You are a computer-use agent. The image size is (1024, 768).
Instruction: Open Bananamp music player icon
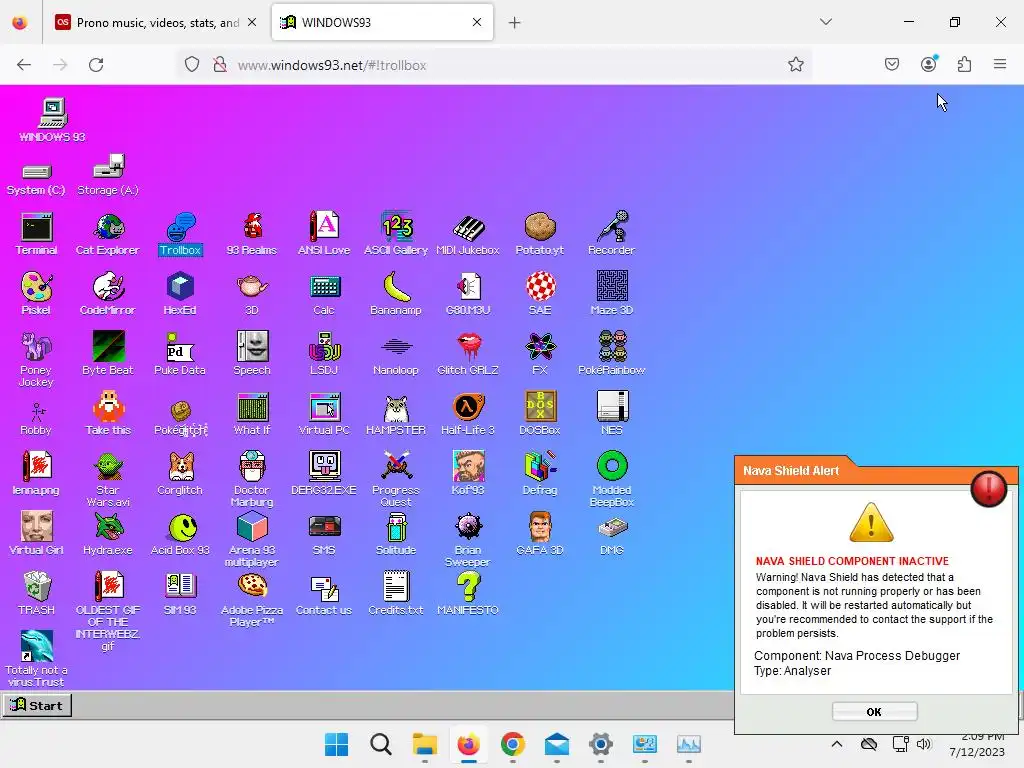coord(396,294)
